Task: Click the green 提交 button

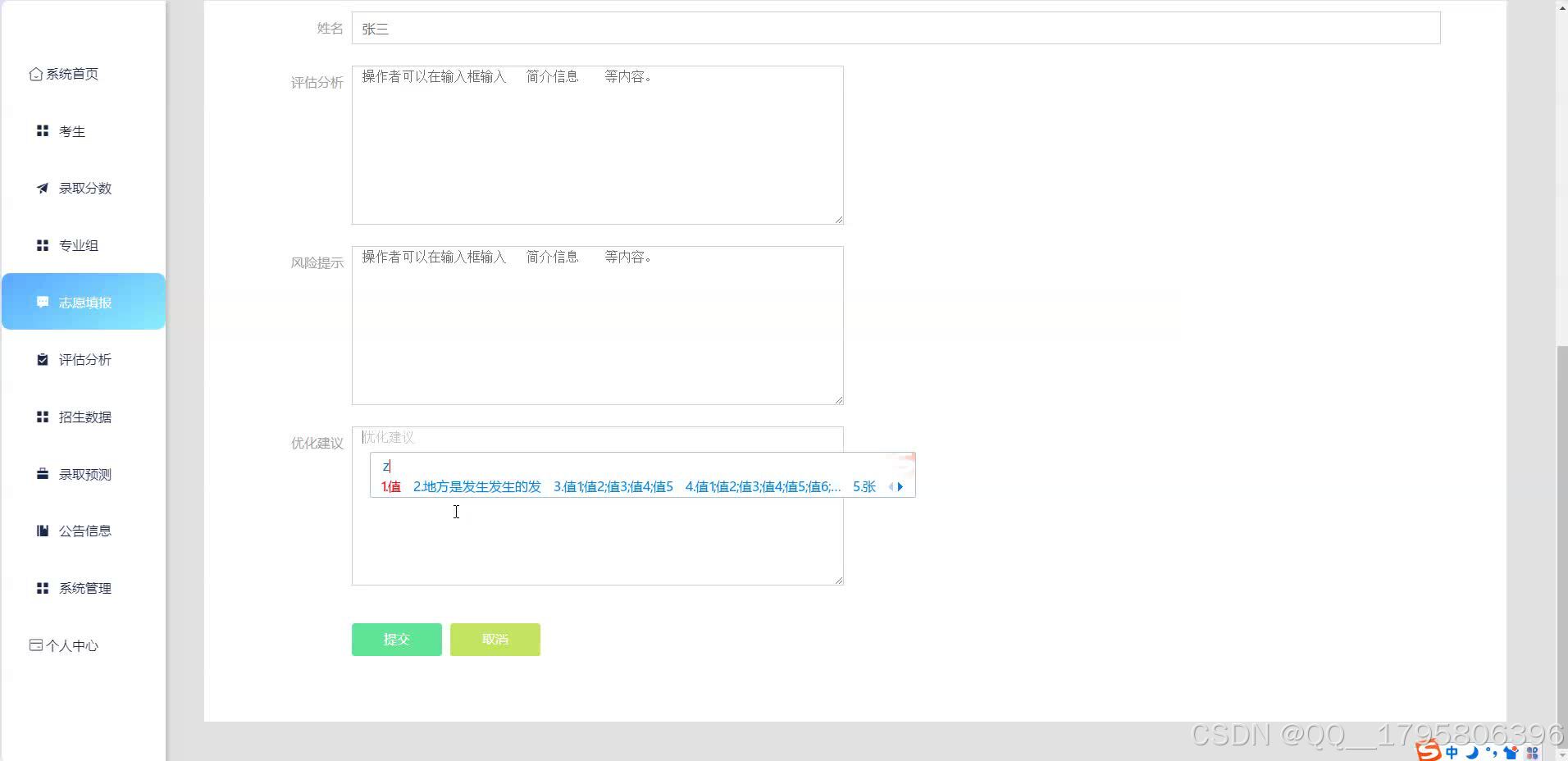Action: click(x=397, y=640)
